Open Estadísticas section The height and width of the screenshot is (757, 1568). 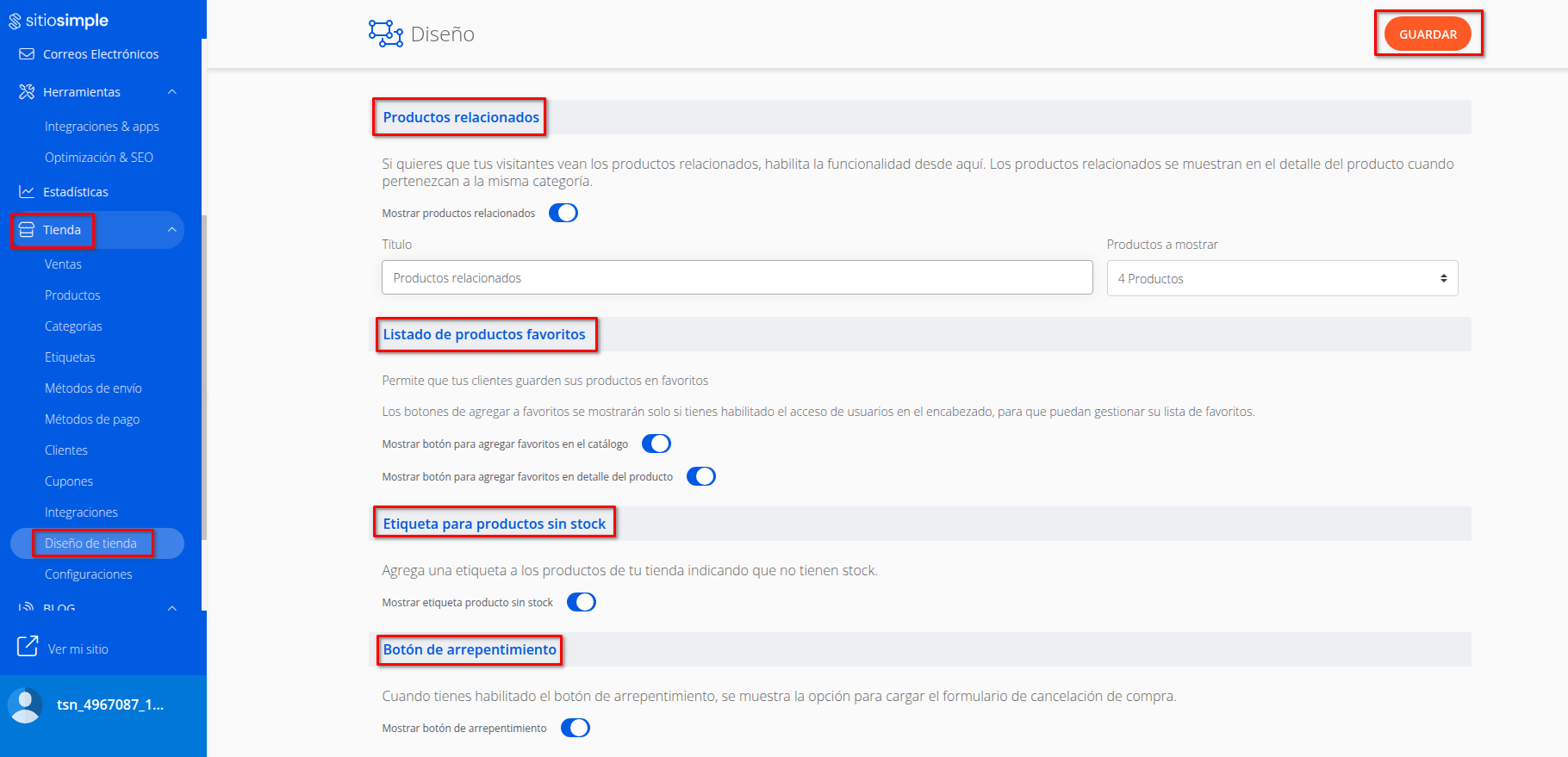(x=76, y=192)
